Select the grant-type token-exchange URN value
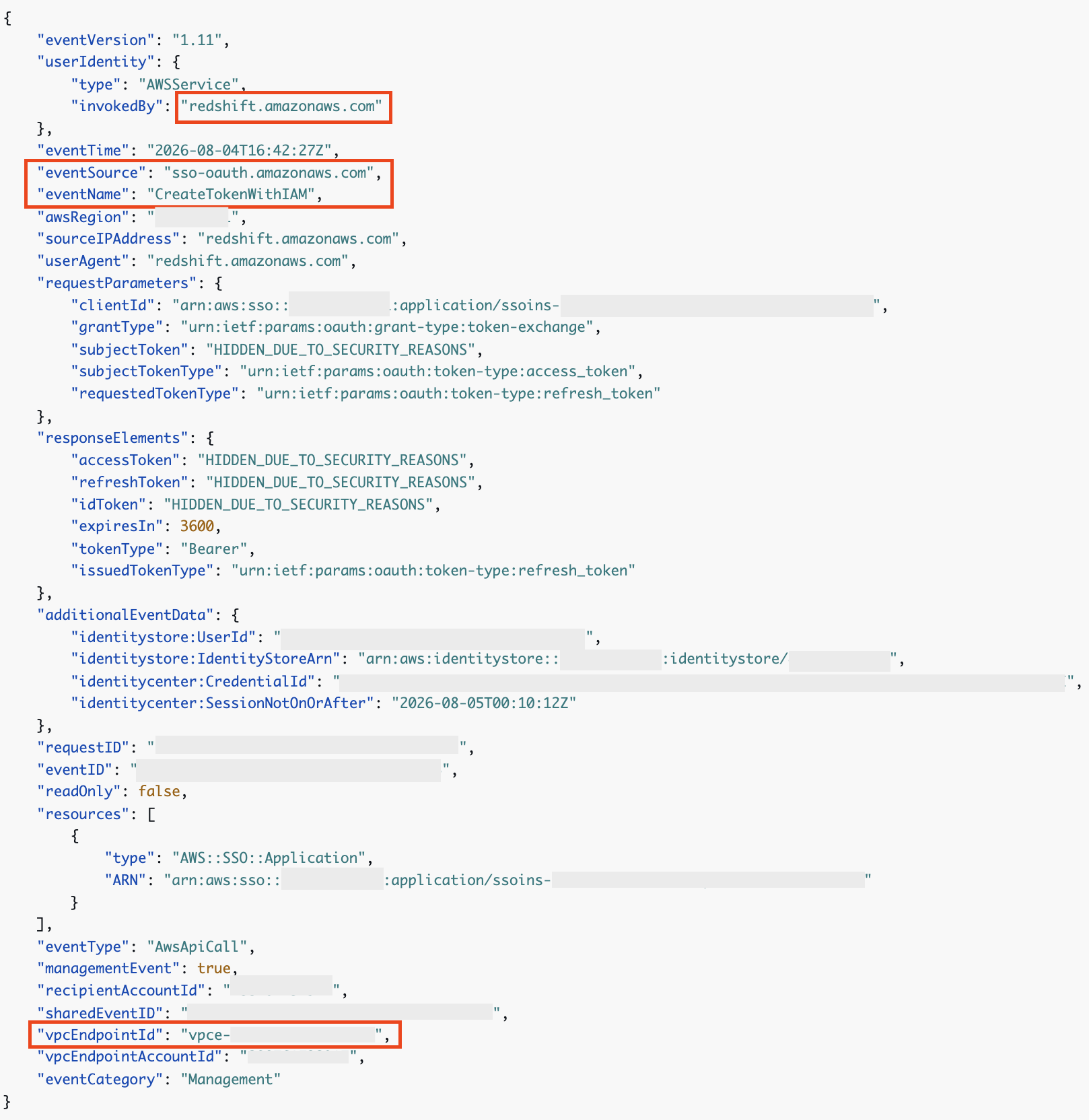Viewport: 1089px width, 1120px height. [x=387, y=327]
